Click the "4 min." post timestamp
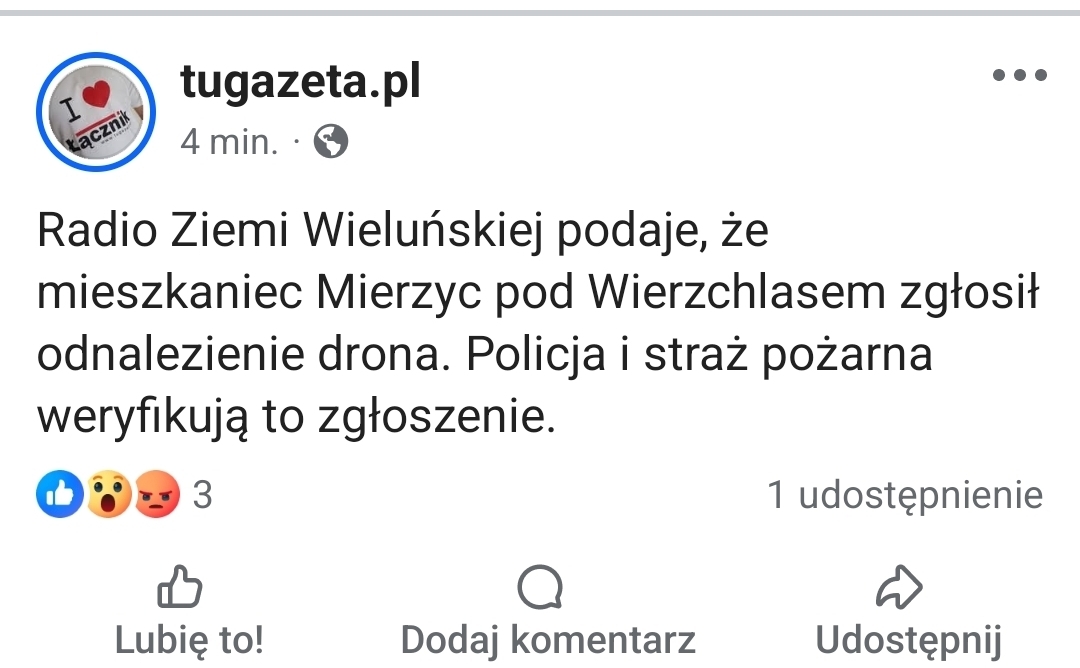Screen dimensions: 1080x668 pos(229,142)
